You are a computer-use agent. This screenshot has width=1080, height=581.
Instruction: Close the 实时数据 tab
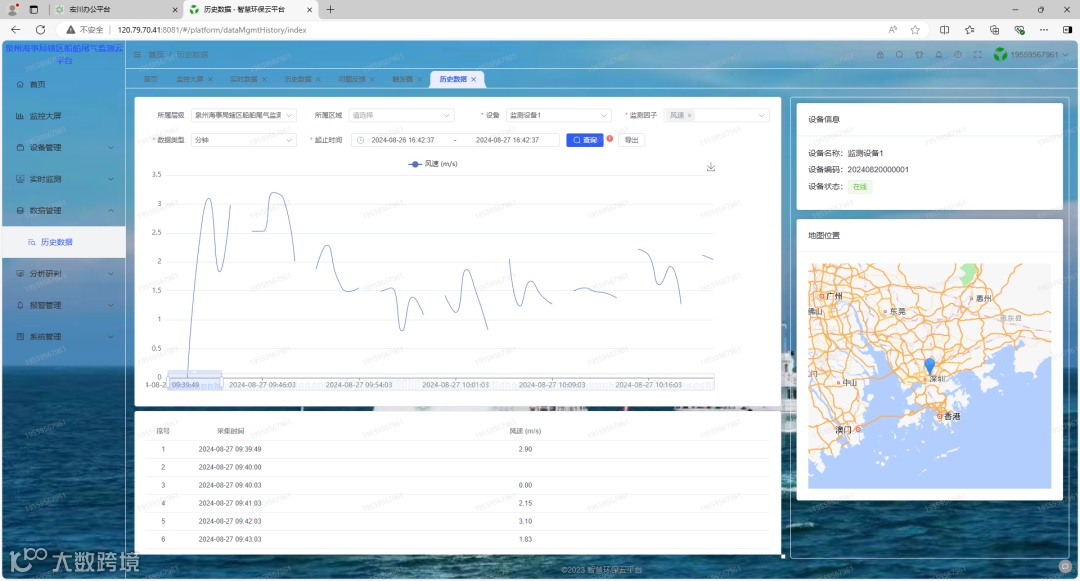pos(264,79)
